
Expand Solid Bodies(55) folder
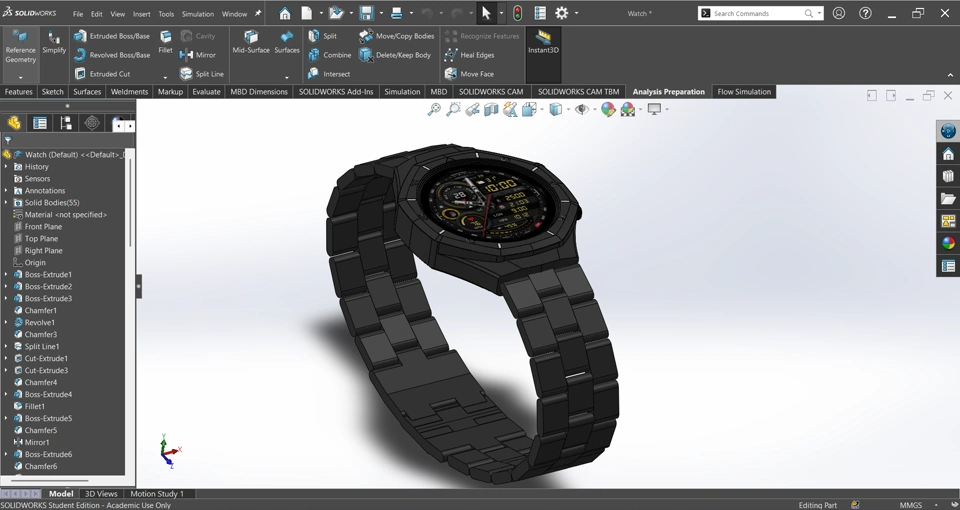[6, 203]
